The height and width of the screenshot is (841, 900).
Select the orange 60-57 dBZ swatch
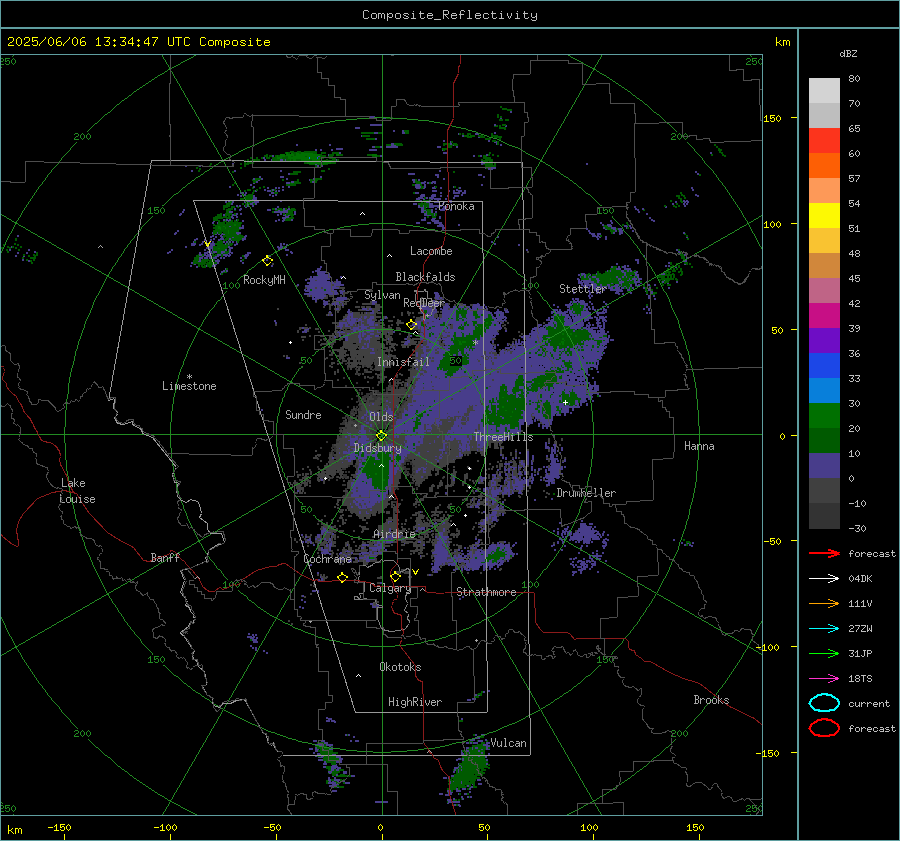click(x=824, y=166)
